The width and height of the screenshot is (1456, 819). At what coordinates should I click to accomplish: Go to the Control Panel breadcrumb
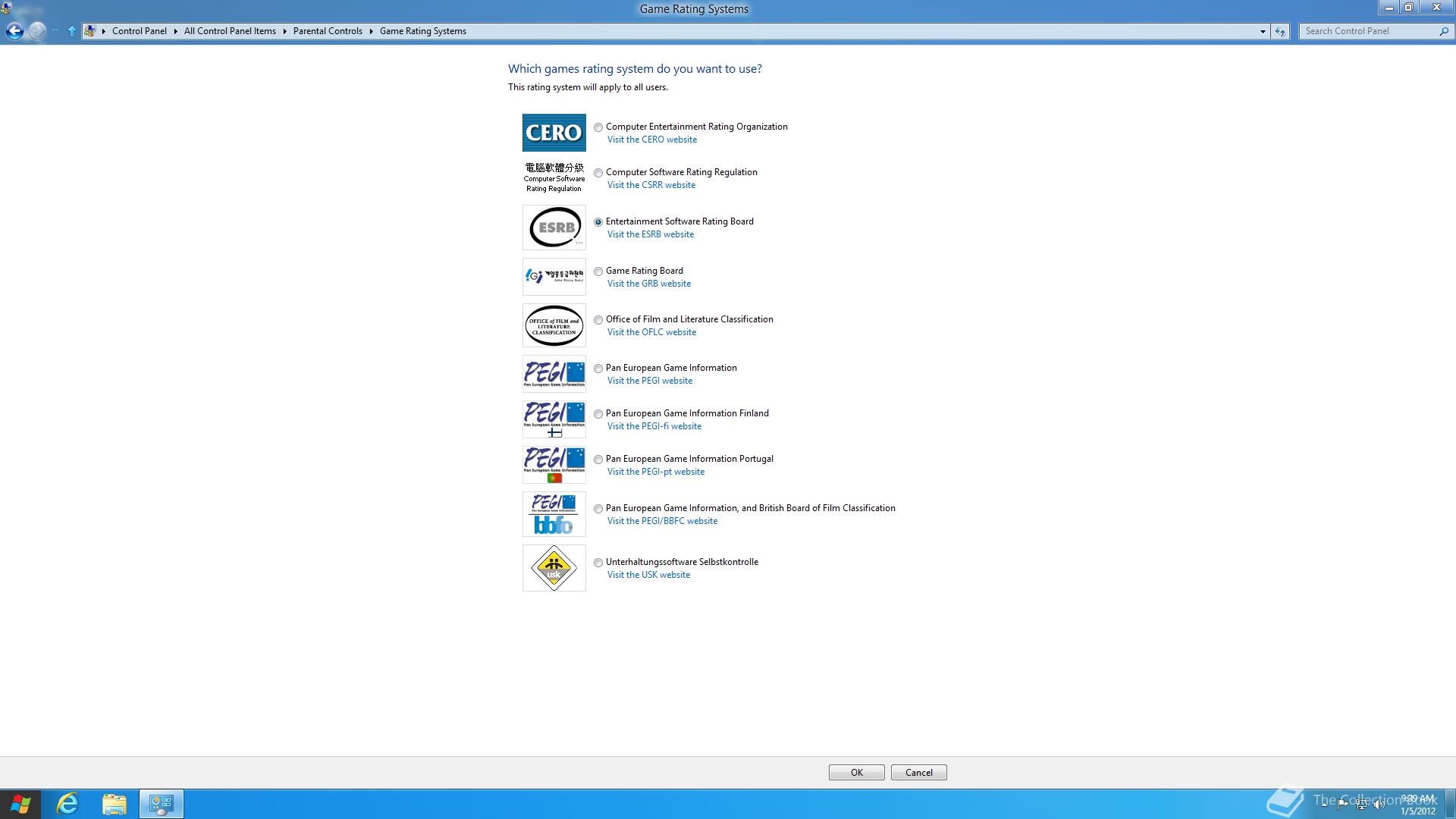pyautogui.click(x=140, y=31)
